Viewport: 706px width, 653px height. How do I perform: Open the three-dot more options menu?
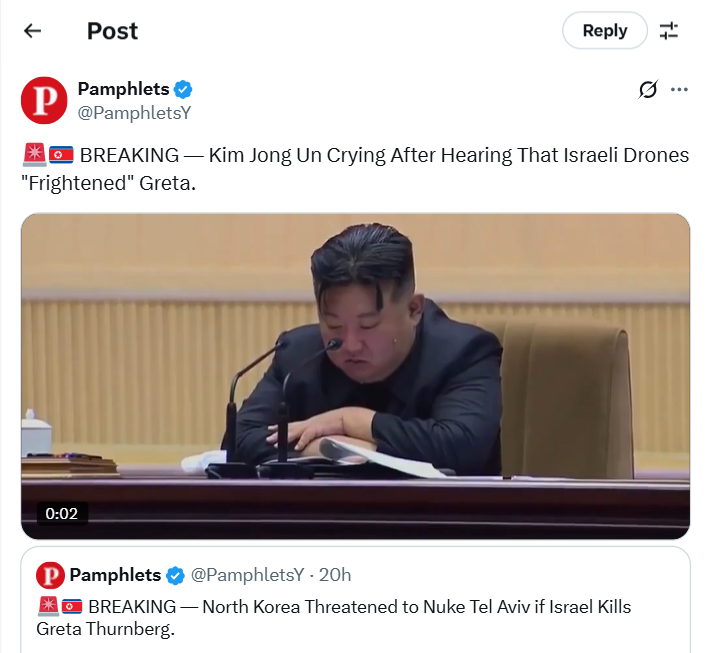click(679, 89)
